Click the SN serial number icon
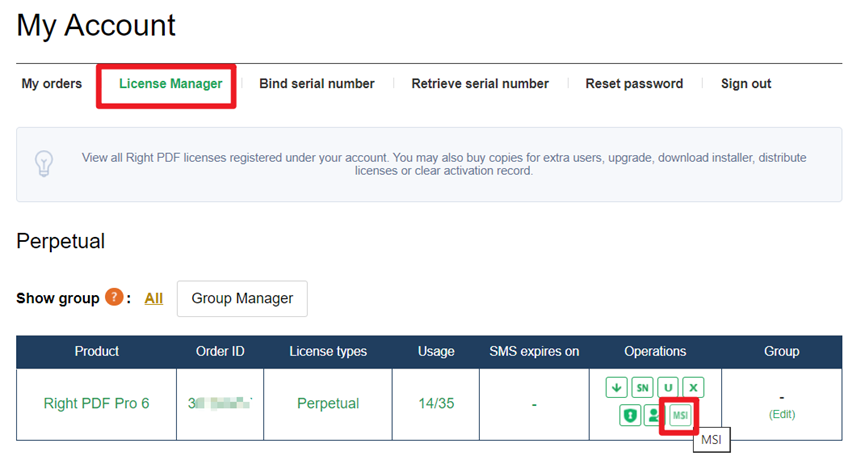865x469 pixels. [x=642, y=387]
